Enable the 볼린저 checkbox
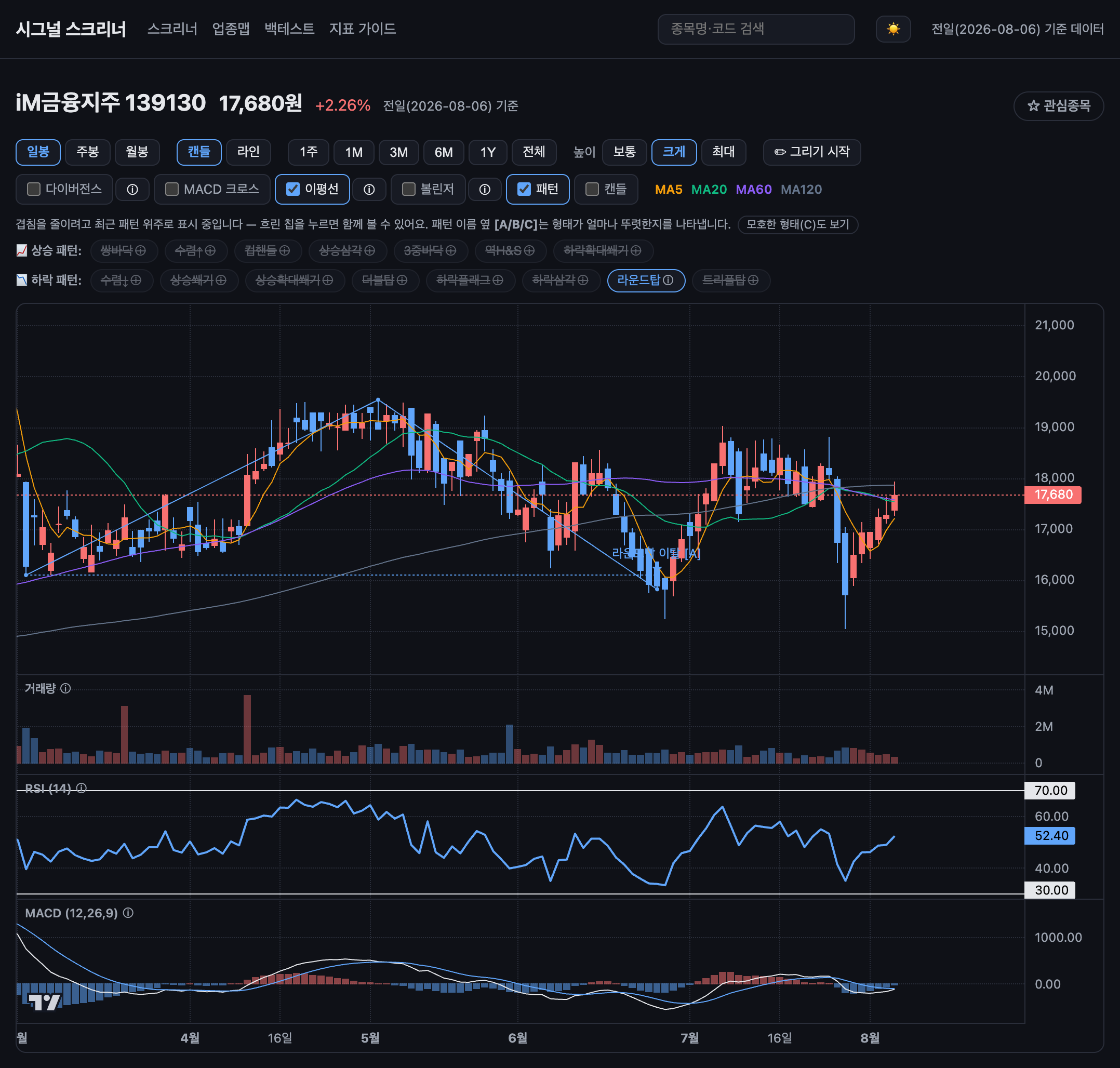The image size is (1120, 1068). [408, 189]
